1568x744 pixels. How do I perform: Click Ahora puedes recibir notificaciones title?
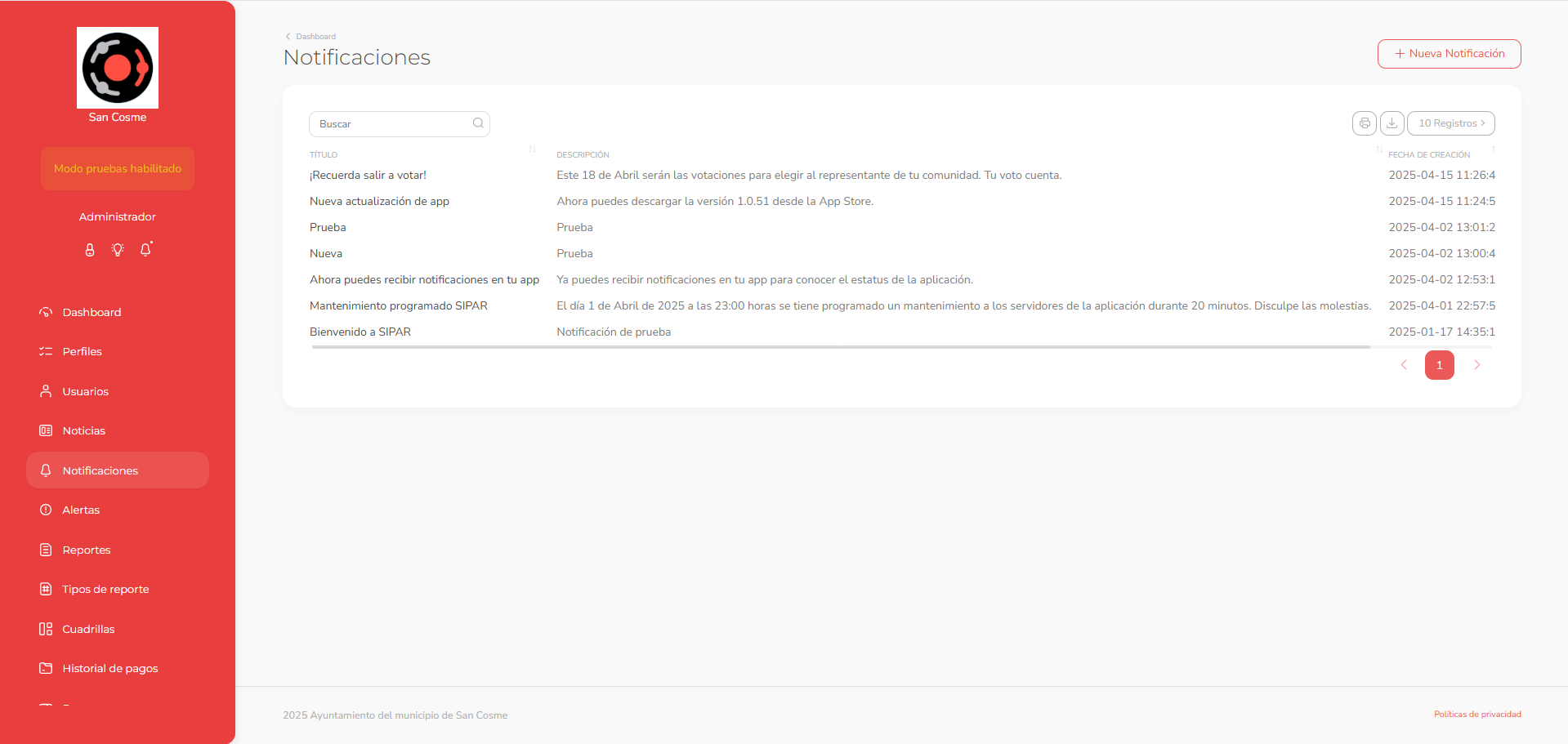(424, 279)
